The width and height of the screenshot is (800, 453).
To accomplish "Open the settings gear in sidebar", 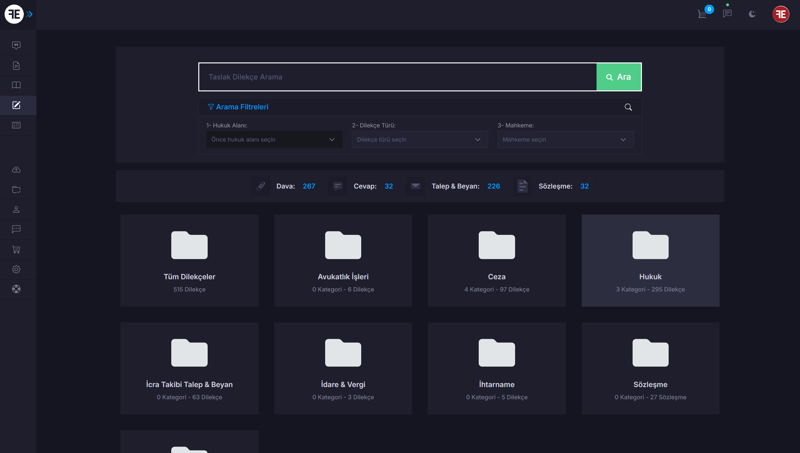I will (x=16, y=269).
